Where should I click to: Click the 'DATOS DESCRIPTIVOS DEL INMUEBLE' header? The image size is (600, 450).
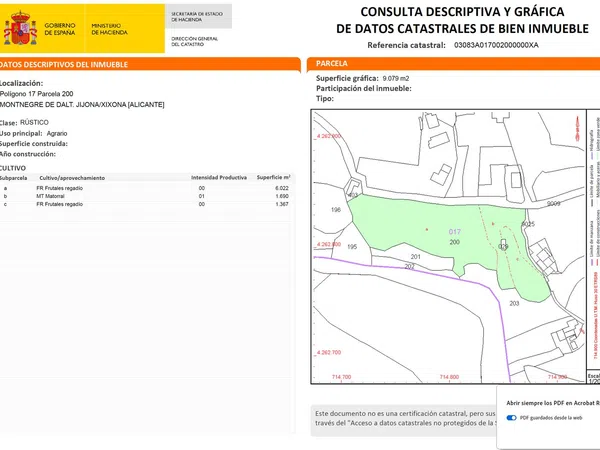coord(64,65)
